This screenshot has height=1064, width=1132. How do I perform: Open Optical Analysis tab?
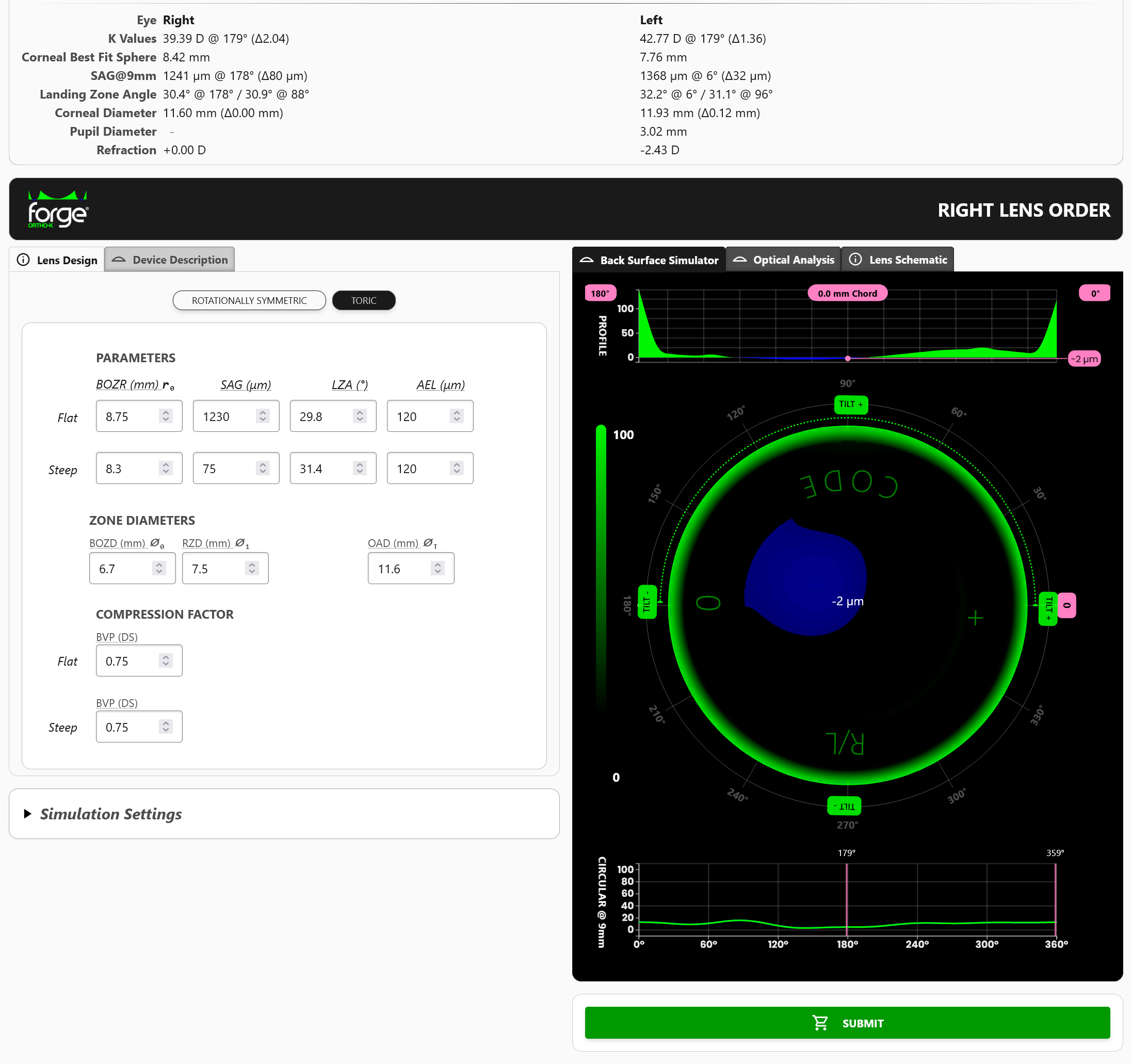point(784,260)
